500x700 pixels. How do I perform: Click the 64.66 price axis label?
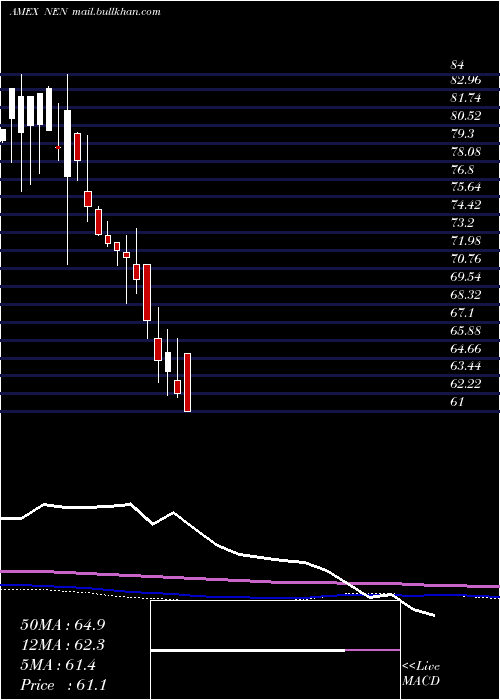(466, 348)
